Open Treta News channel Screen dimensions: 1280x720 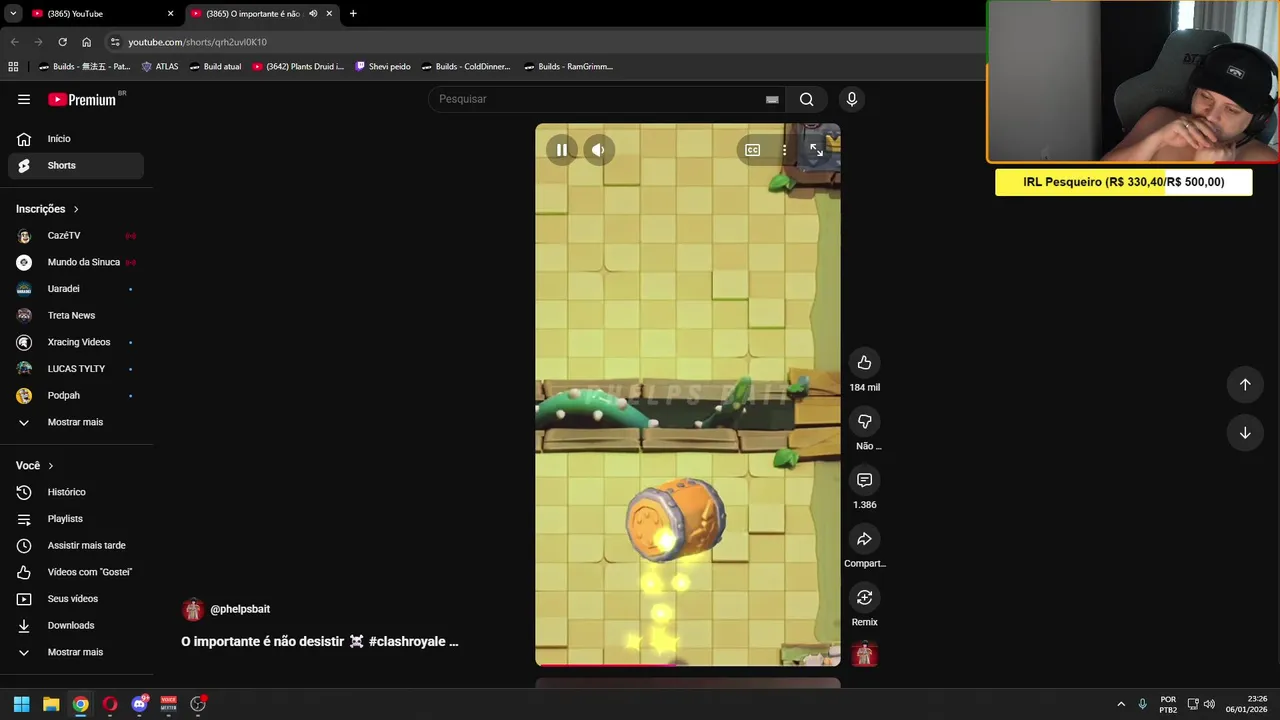tap(76, 315)
